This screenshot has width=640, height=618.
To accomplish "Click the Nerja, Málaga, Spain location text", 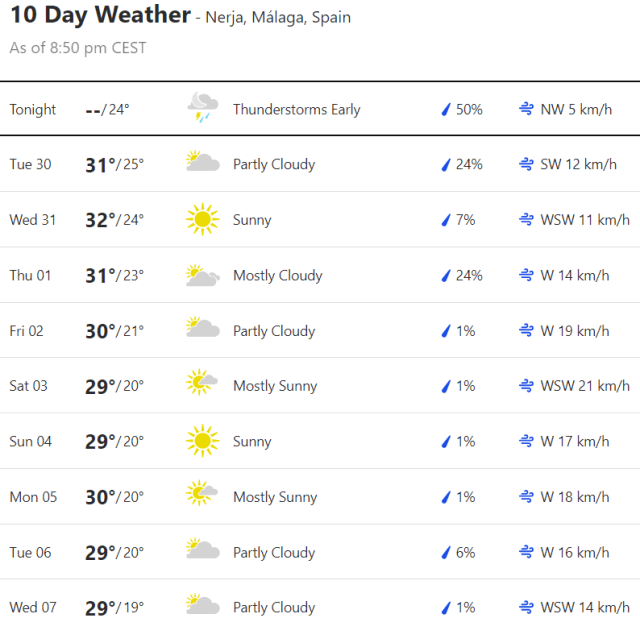I will [x=278, y=18].
